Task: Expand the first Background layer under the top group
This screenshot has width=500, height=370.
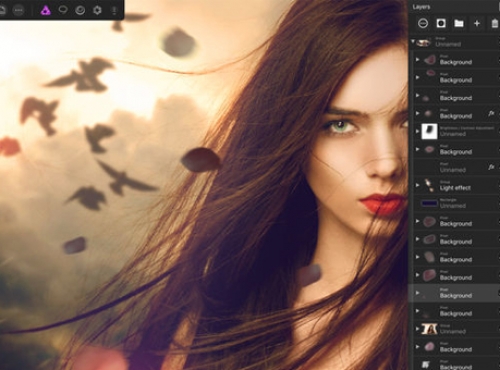Action: pyautogui.click(x=417, y=60)
